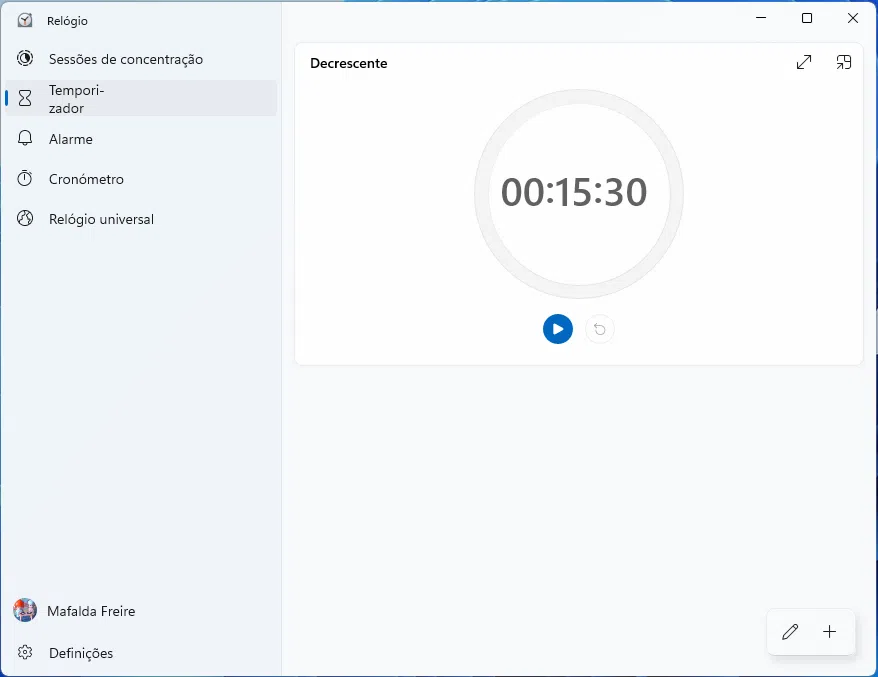This screenshot has width=878, height=677.
Task: Keep the Decrescente timer on top
Action: pyautogui.click(x=843, y=62)
